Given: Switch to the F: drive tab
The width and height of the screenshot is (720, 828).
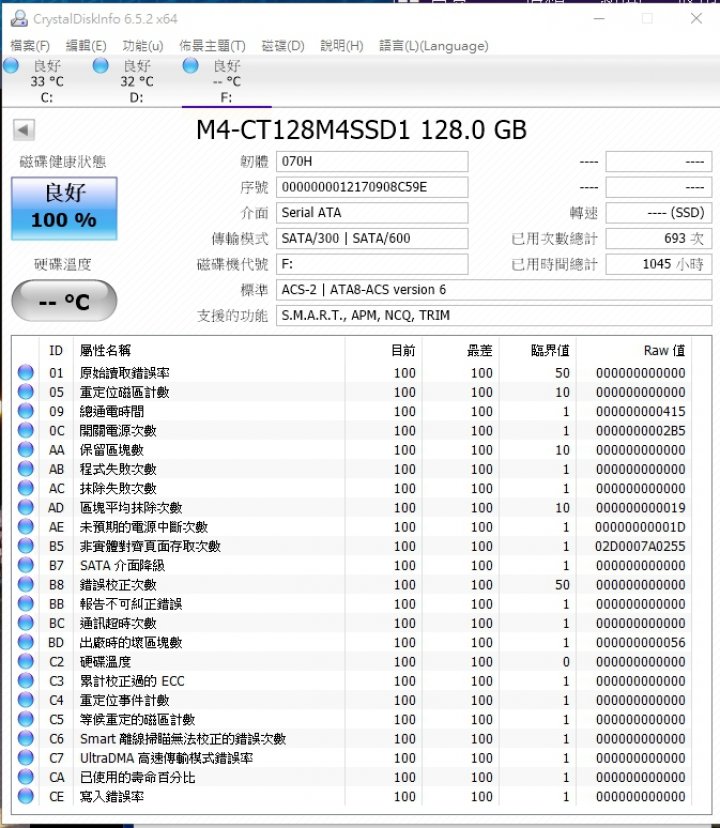Looking at the screenshot, I should coord(227,82).
